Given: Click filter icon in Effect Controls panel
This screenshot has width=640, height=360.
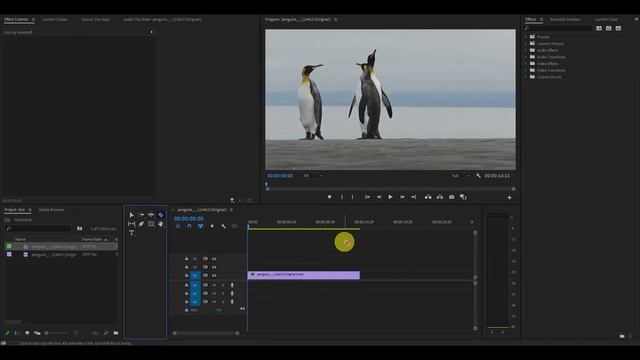Looking at the screenshot, I should point(232,200).
